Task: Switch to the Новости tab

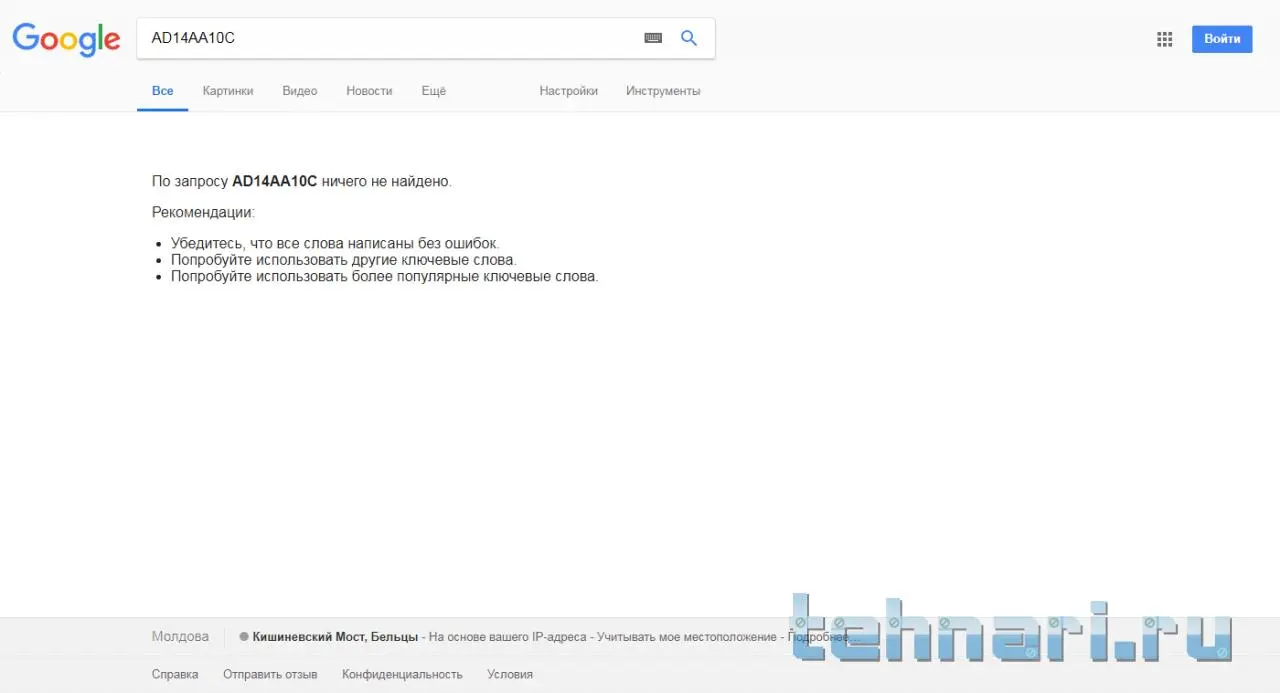Action: (x=369, y=91)
